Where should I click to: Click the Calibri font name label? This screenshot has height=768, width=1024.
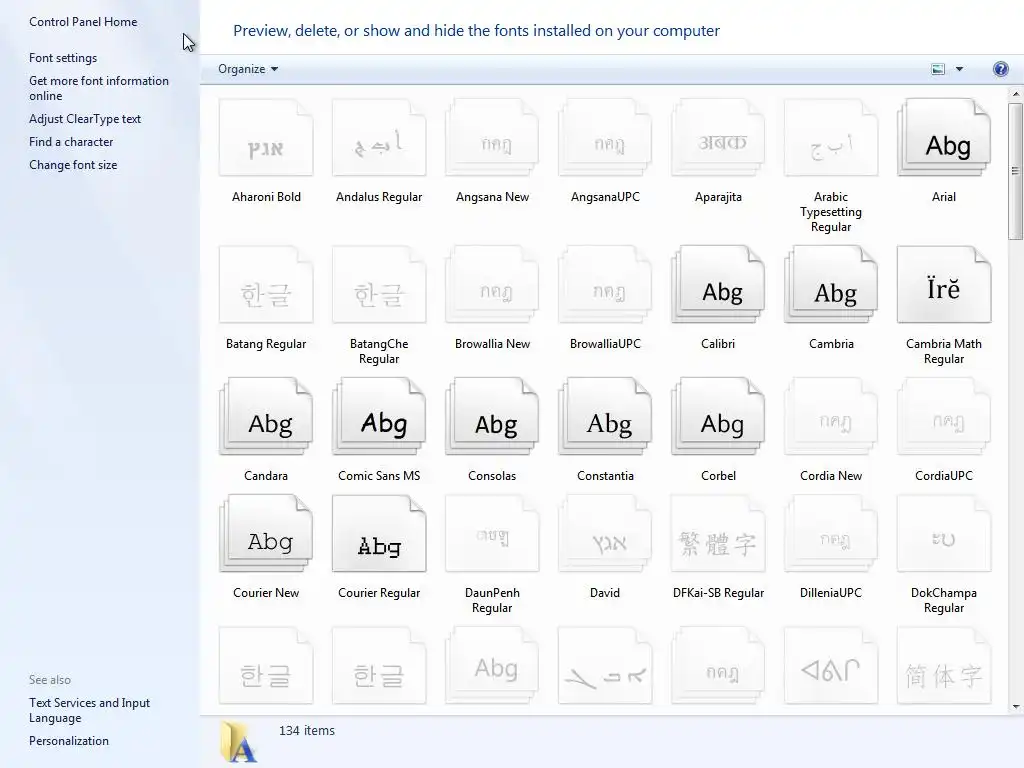[x=718, y=344]
